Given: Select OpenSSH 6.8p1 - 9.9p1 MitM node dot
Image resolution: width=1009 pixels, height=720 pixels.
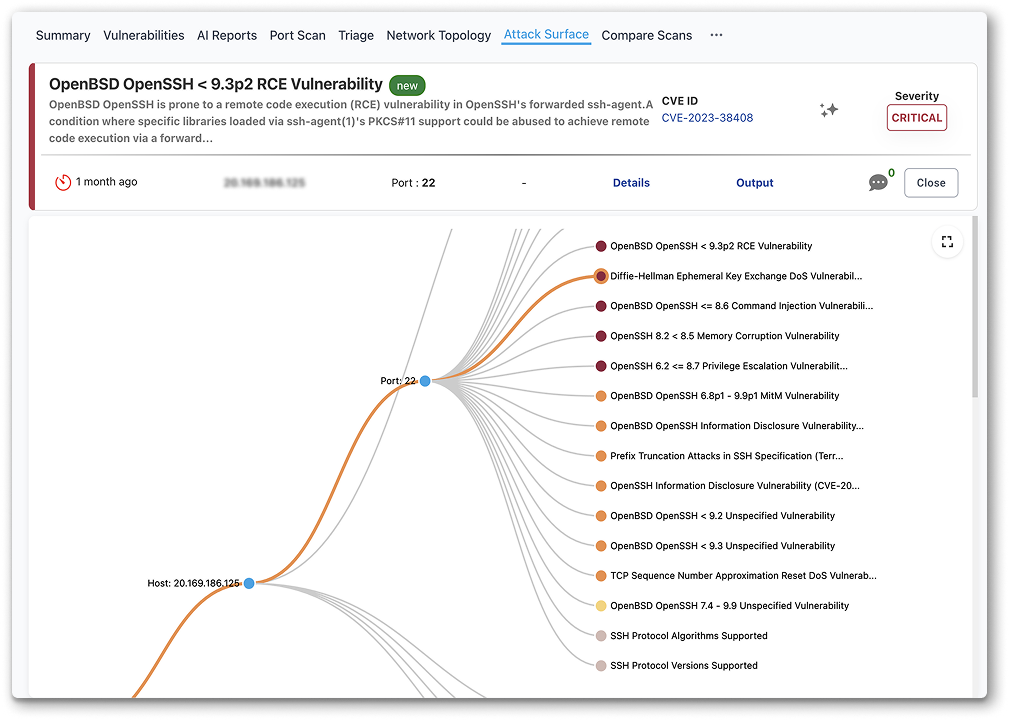Looking at the screenshot, I should [600, 396].
